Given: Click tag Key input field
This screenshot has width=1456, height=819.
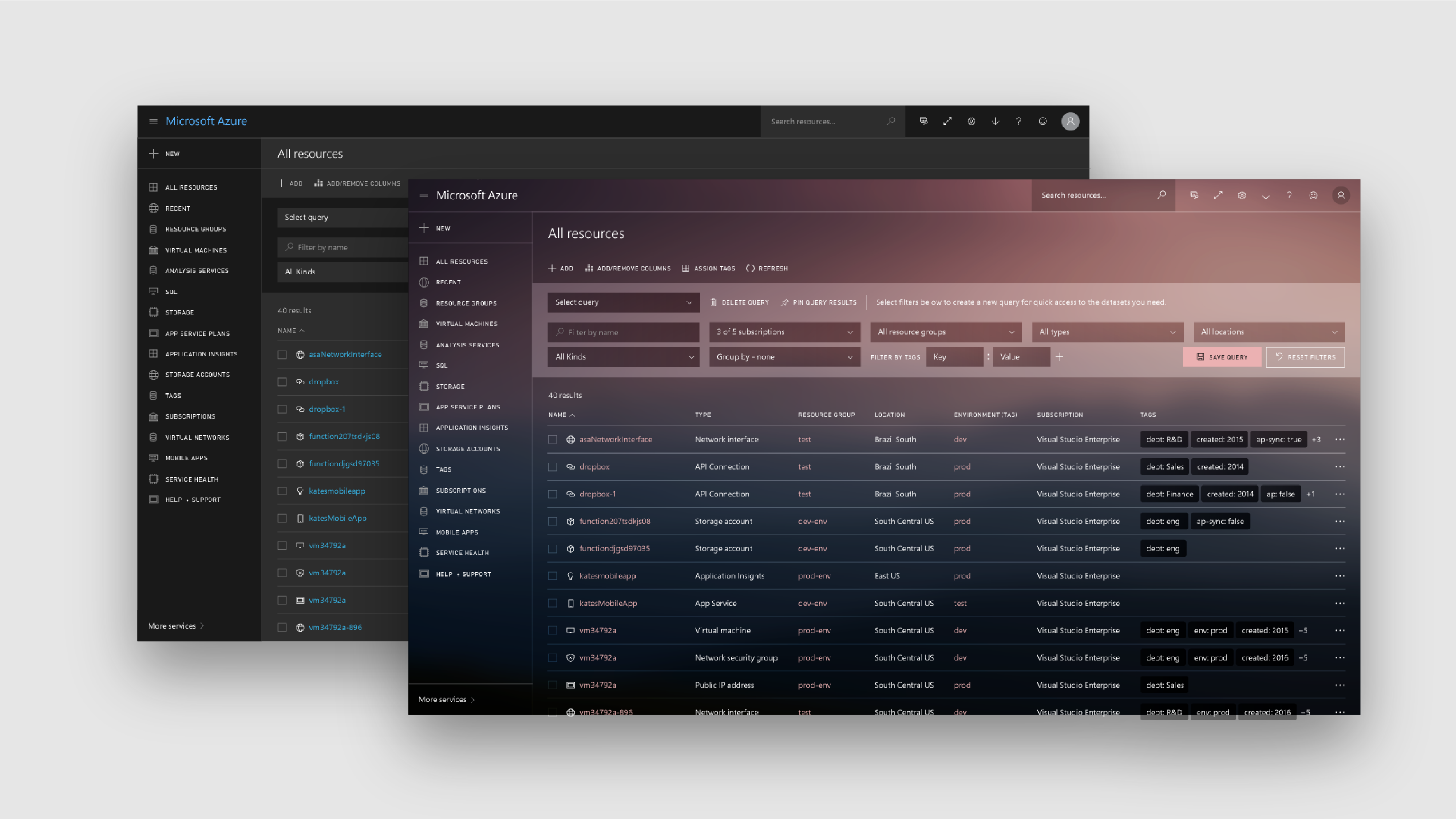Looking at the screenshot, I should click(954, 357).
